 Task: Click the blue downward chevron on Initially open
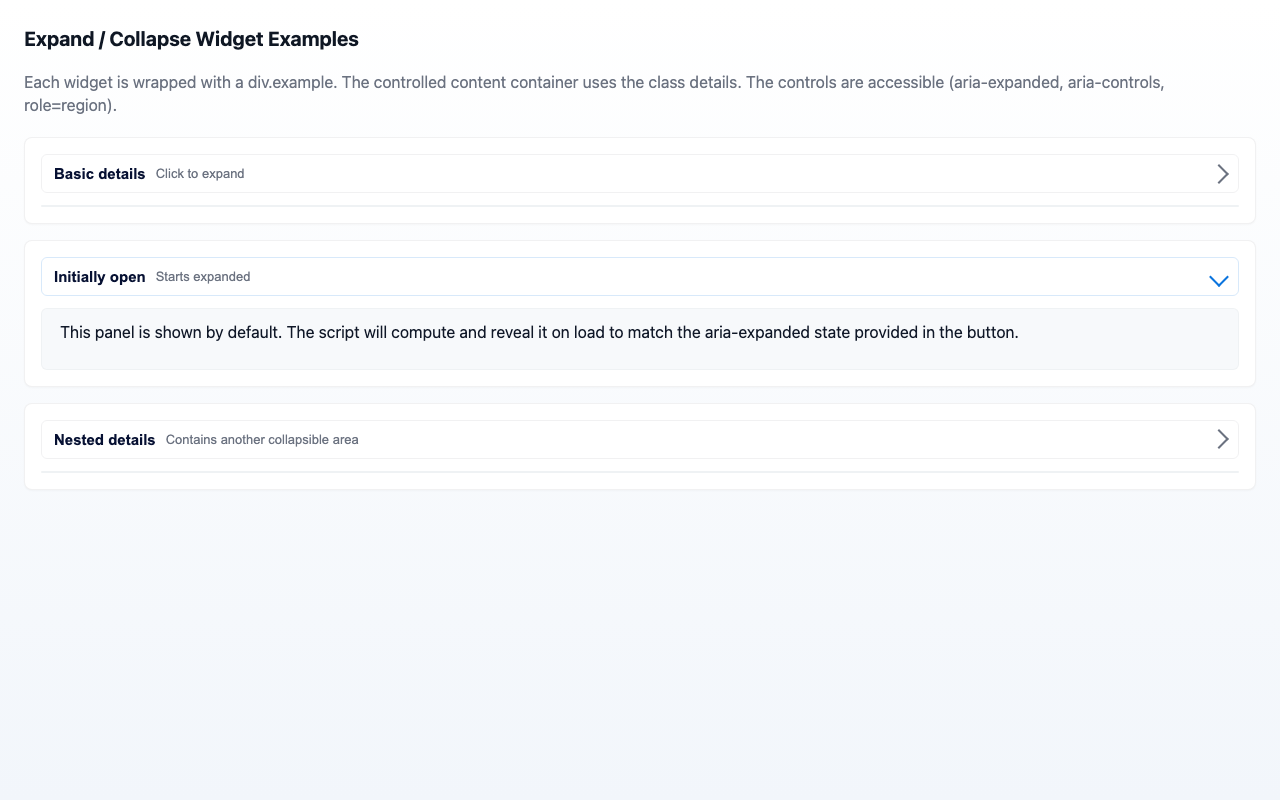click(1218, 281)
